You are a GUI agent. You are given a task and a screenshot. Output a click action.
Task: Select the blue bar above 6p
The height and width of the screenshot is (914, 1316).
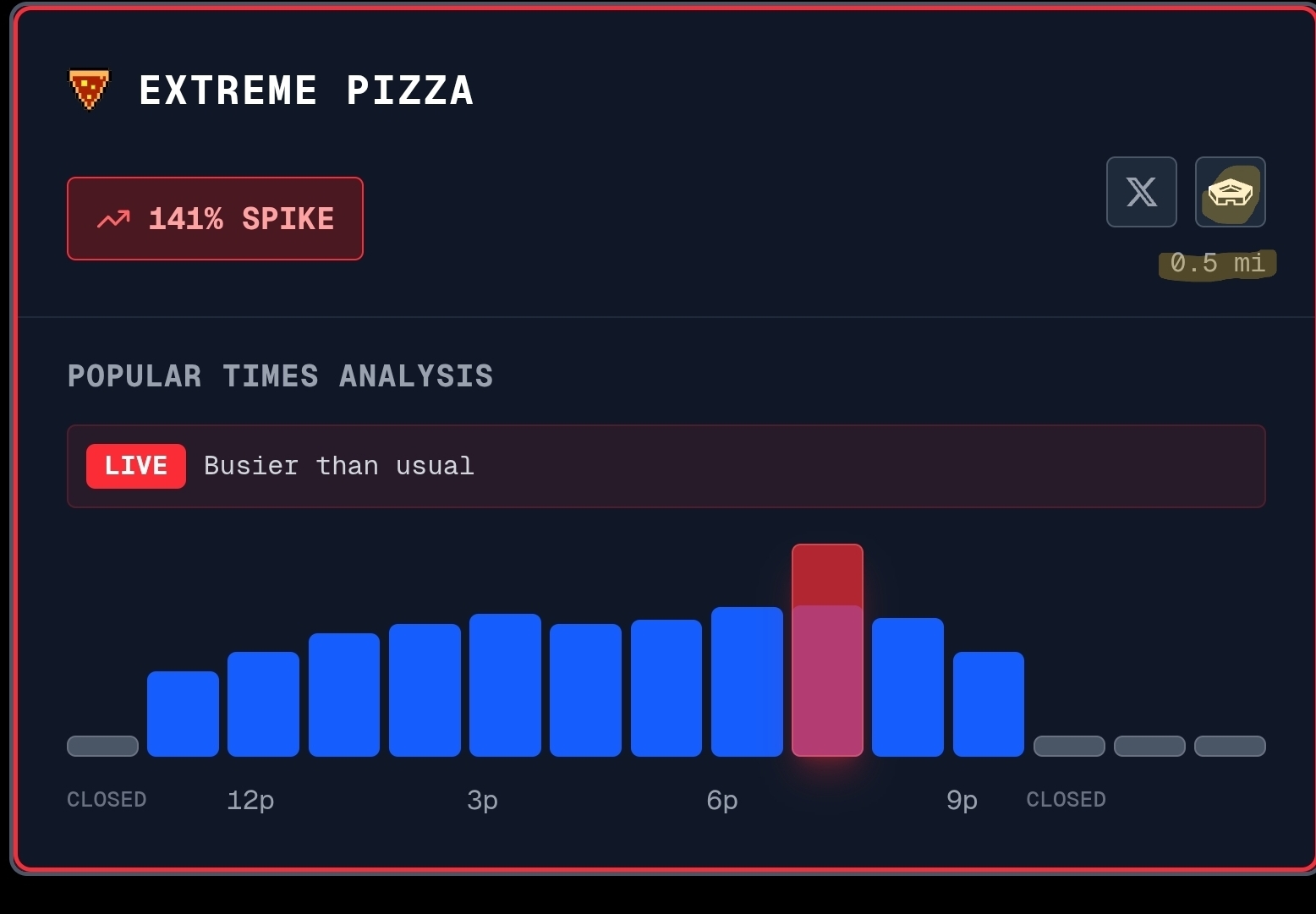747,681
